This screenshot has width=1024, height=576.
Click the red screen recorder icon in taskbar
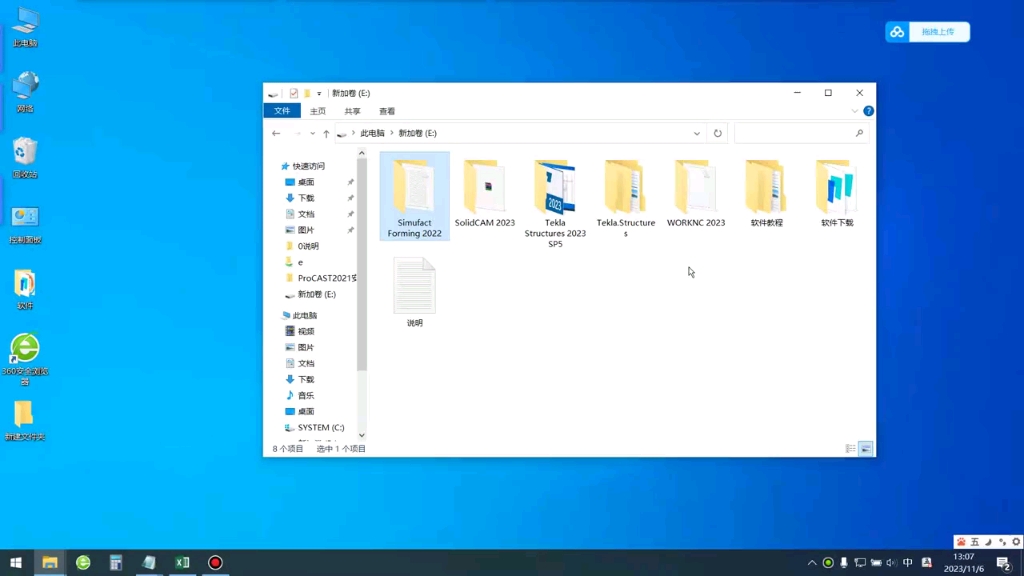point(214,562)
